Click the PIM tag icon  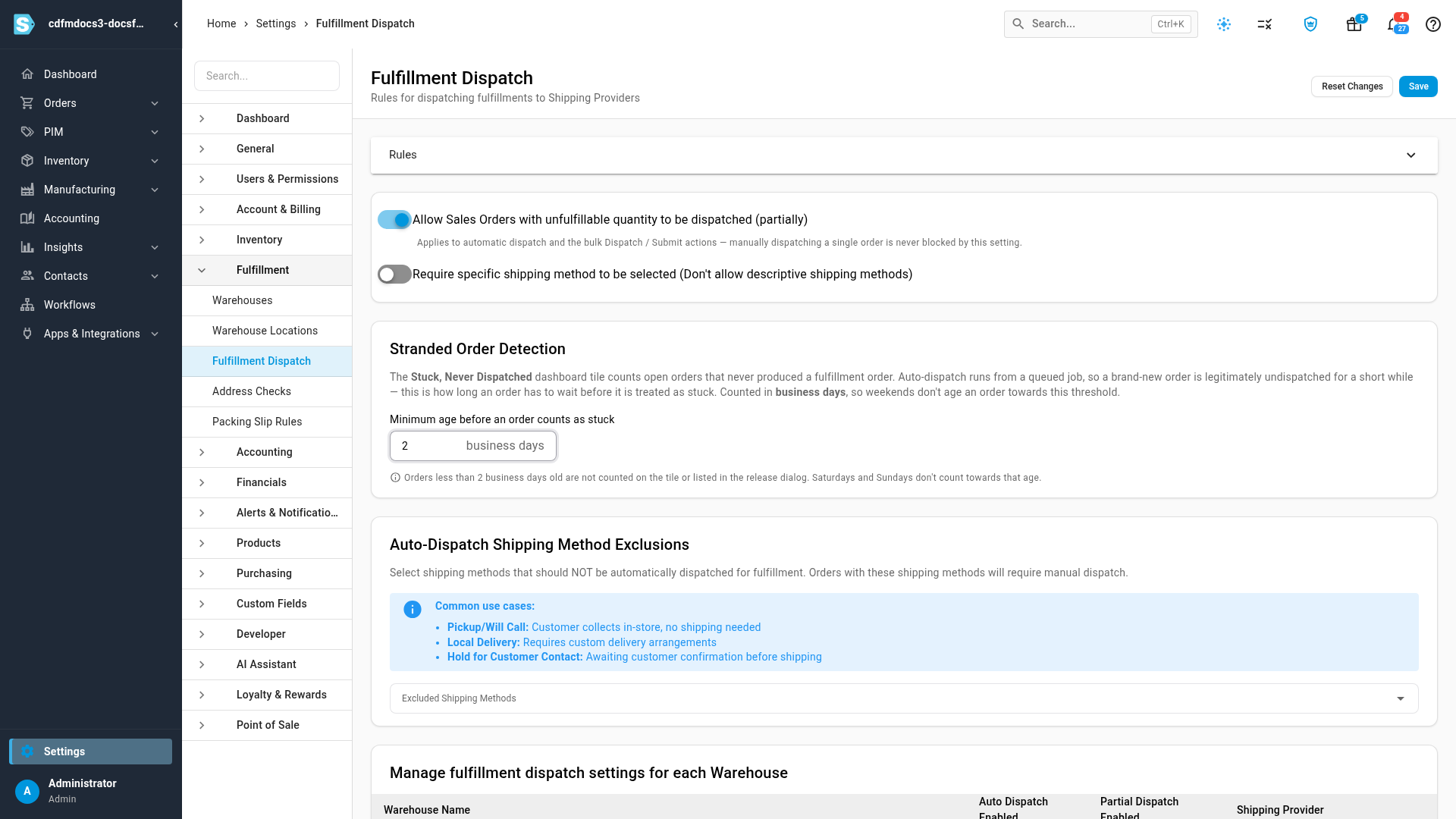pyautogui.click(x=27, y=132)
